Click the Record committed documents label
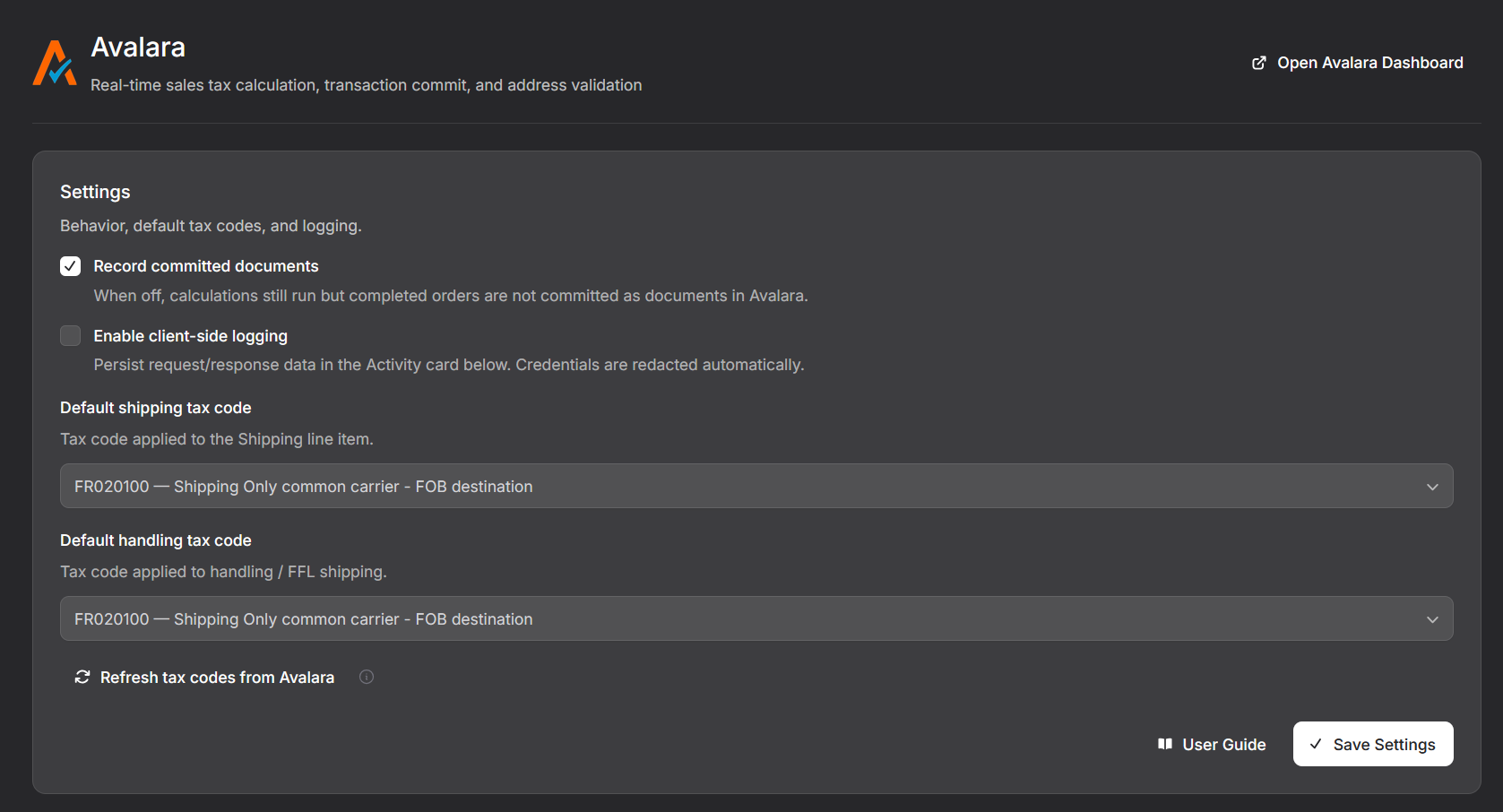Viewport: 1503px width, 812px height. tap(206, 266)
